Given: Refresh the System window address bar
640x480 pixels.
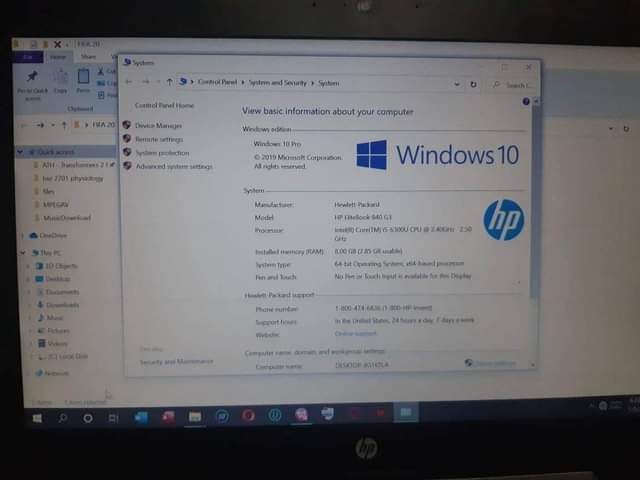Looking at the screenshot, I should click(473, 84).
